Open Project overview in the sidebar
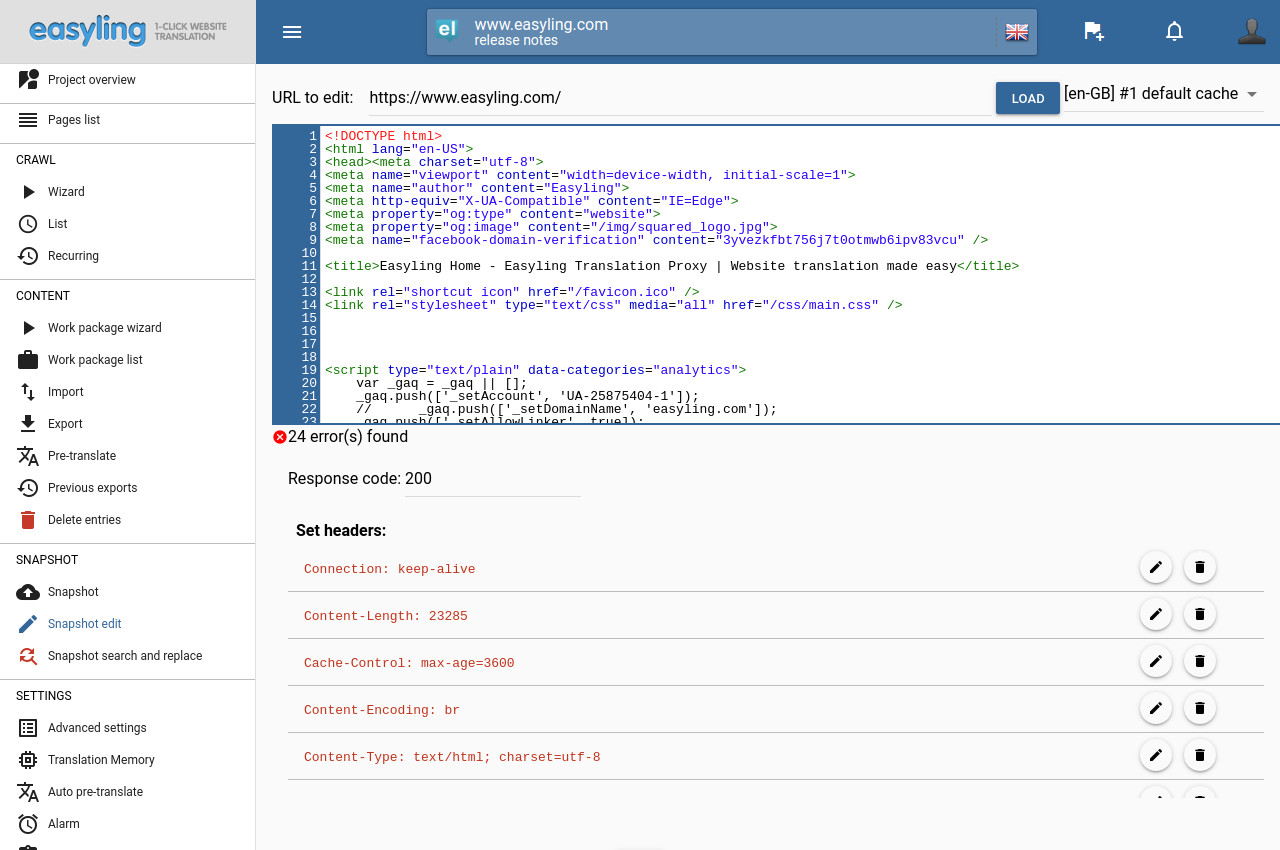1280x850 pixels. pyautogui.click(x=91, y=80)
